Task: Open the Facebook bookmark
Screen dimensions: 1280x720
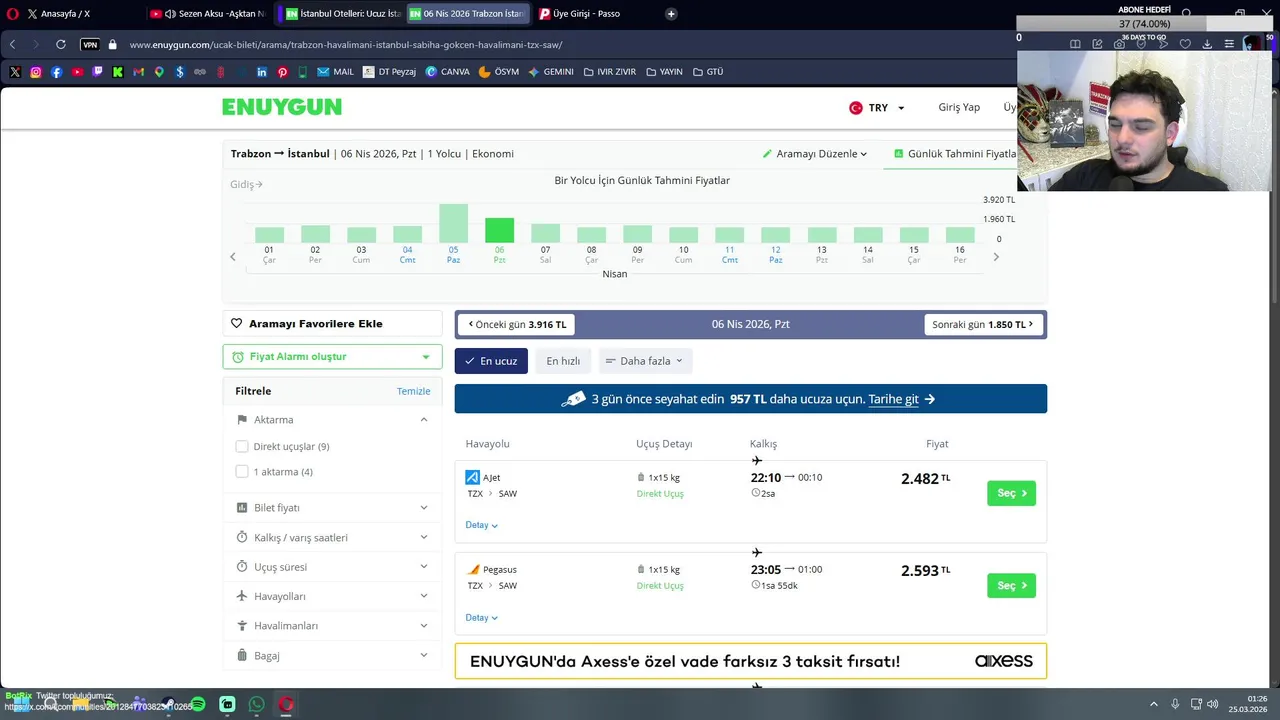Action: pyautogui.click(x=56, y=72)
